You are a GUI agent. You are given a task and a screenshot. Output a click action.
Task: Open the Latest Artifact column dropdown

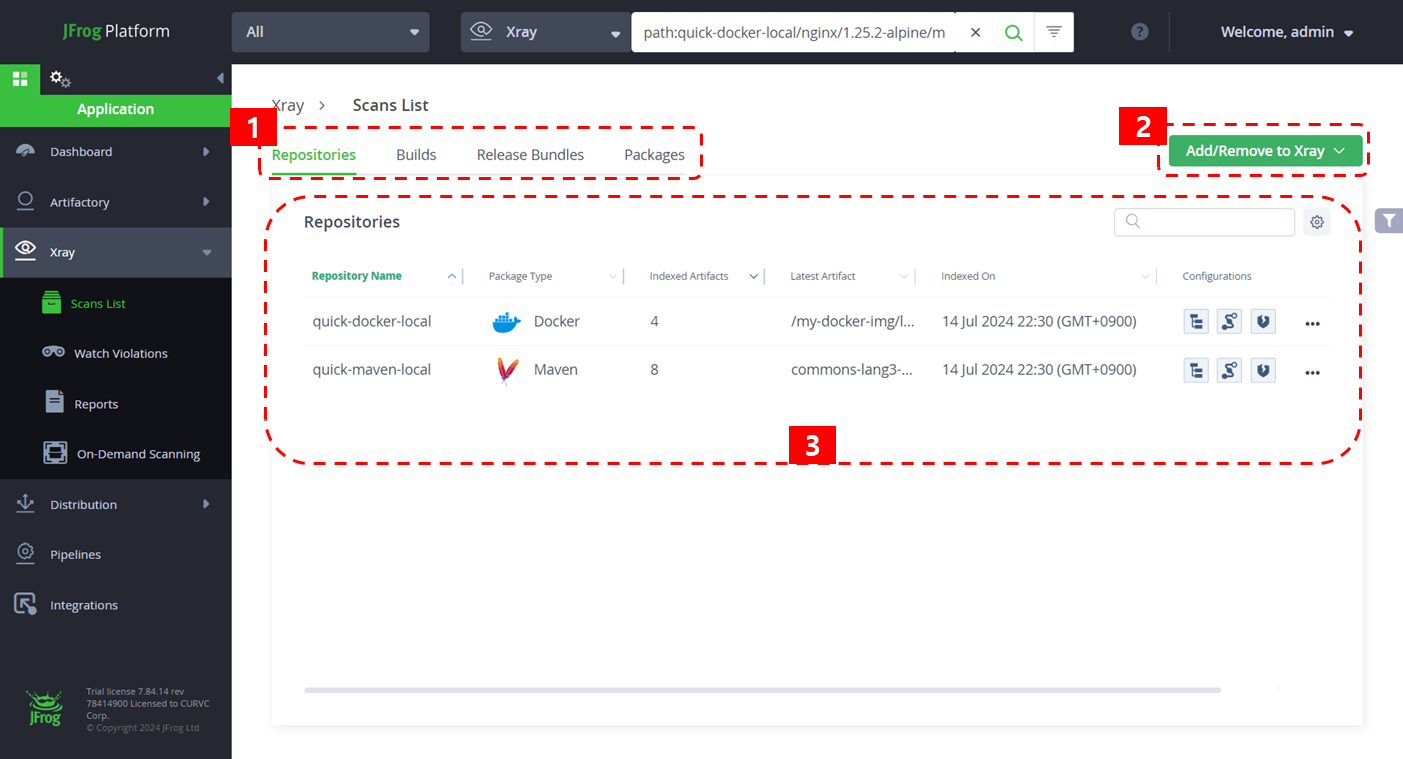(x=904, y=277)
